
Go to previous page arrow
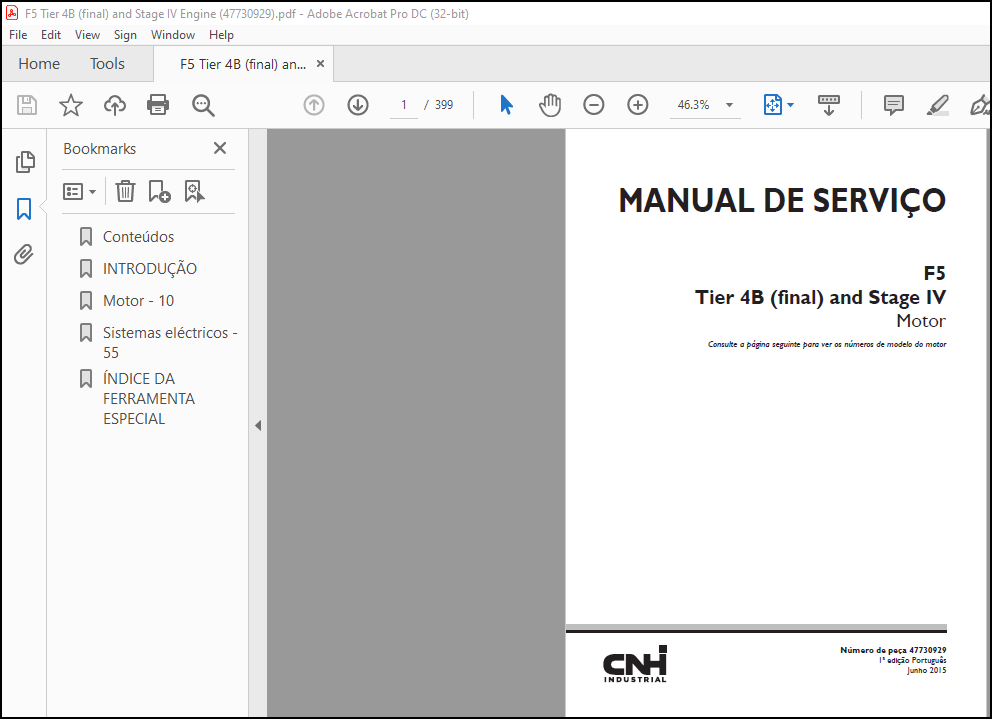pyautogui.click(x=314, y=104)
